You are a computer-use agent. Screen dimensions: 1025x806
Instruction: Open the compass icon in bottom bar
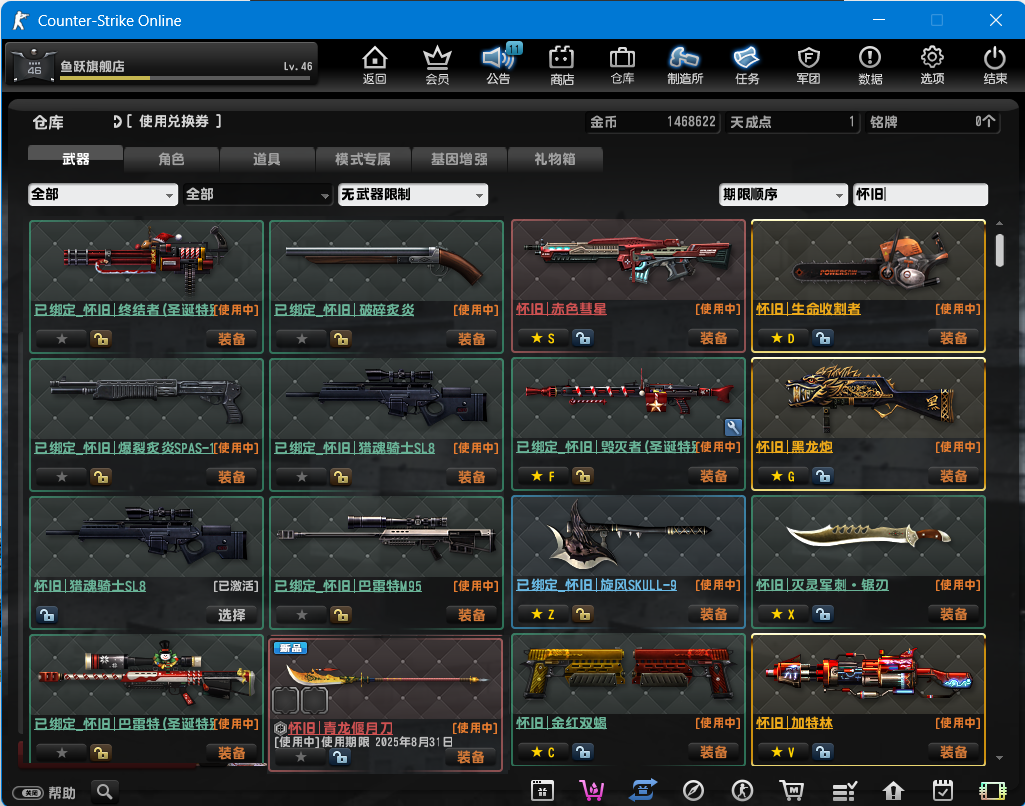tap(693, 790)
